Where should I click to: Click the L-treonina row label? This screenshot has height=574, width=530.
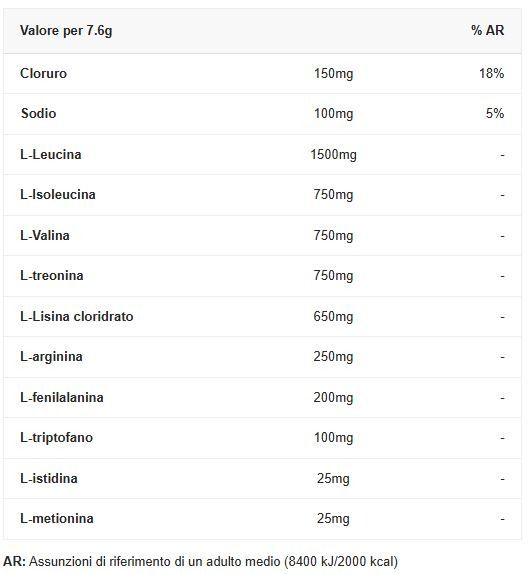point(52,275)
